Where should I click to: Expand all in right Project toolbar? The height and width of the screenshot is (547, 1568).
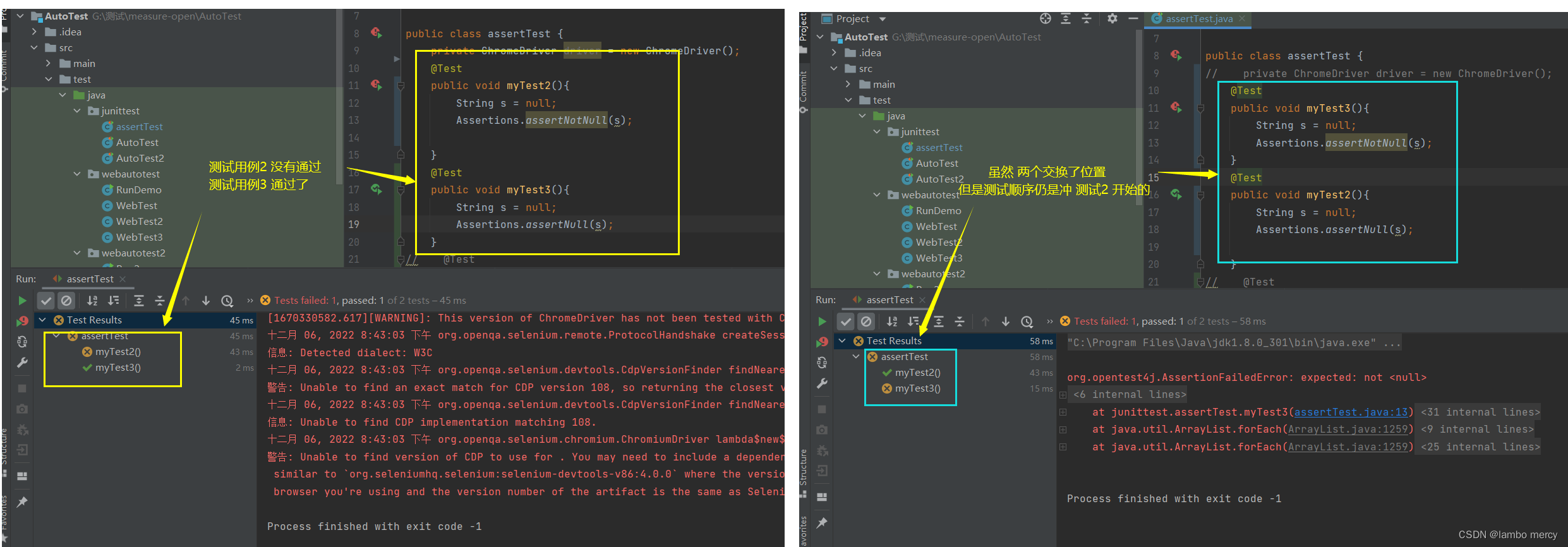point(1066,19)
